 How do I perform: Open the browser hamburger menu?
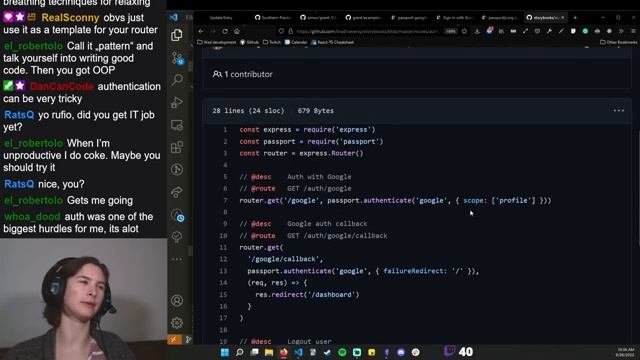click(x=633, y=31)
